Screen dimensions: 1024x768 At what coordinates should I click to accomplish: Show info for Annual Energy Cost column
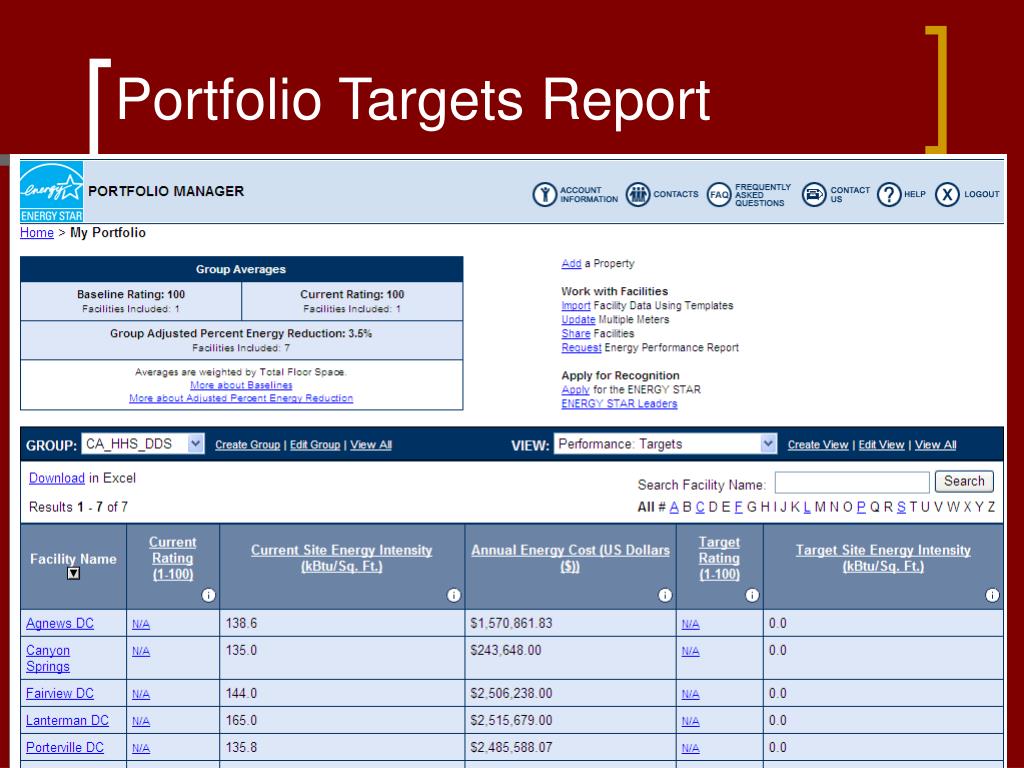tap(665, 595)
